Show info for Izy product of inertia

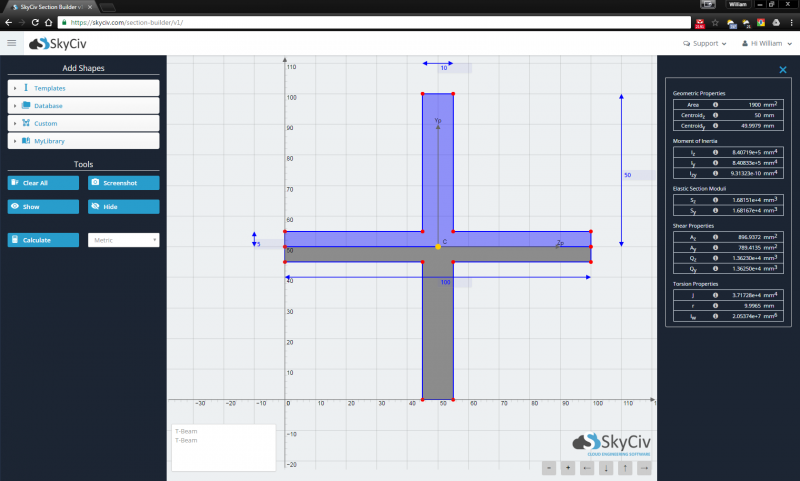coord(715,173)
